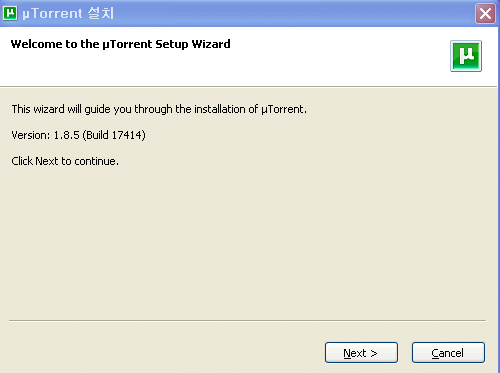Click the word µTorrent in the description sentence
The width and height of the screenshot is (500, 373).
tap(282, 109)
